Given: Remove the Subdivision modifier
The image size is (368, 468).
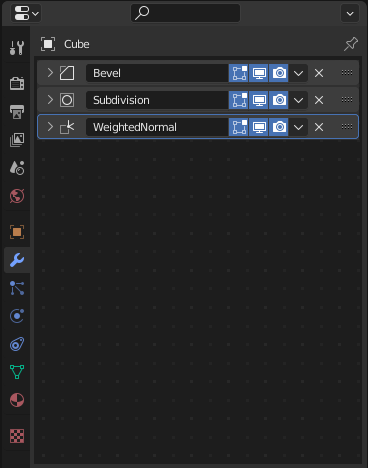Looking at the screenshot, I should click(319, 100).
